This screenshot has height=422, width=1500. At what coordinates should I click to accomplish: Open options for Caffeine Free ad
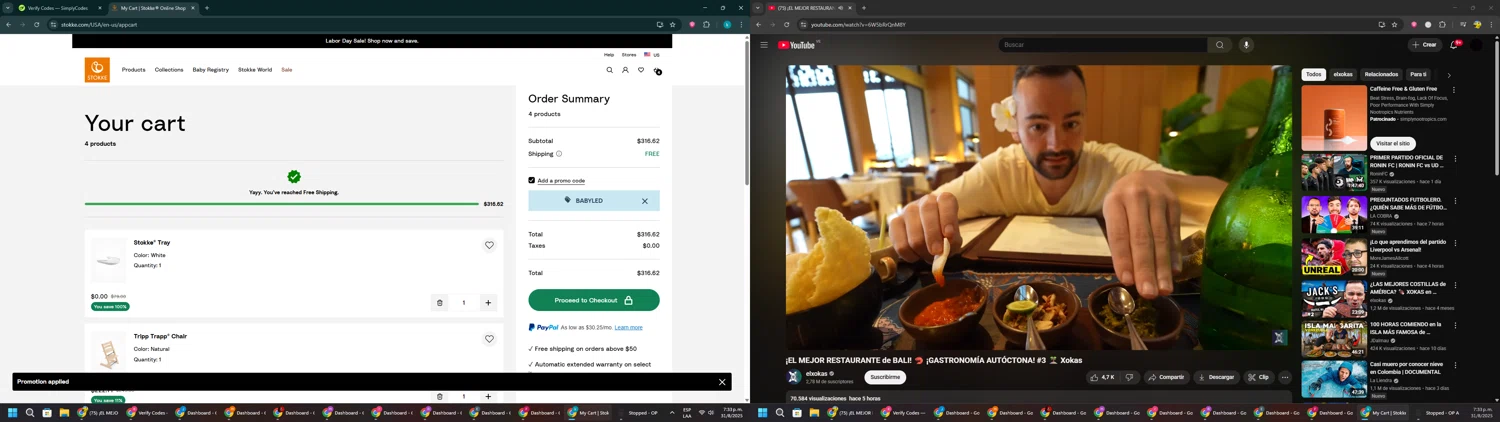click(1454, 90)
